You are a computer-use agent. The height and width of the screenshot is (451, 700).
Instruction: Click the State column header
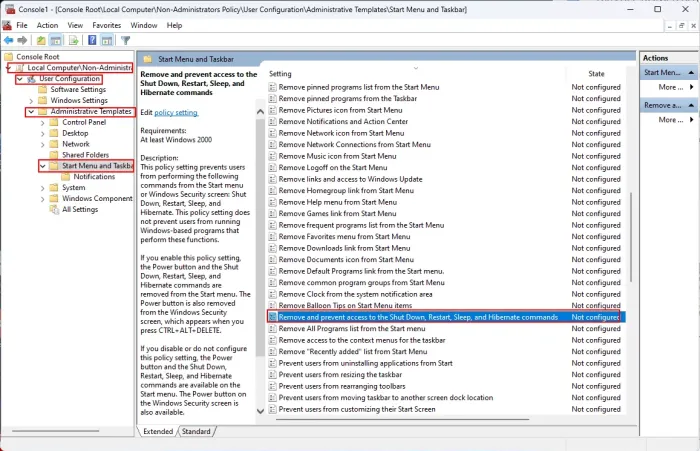pos(596,74)
